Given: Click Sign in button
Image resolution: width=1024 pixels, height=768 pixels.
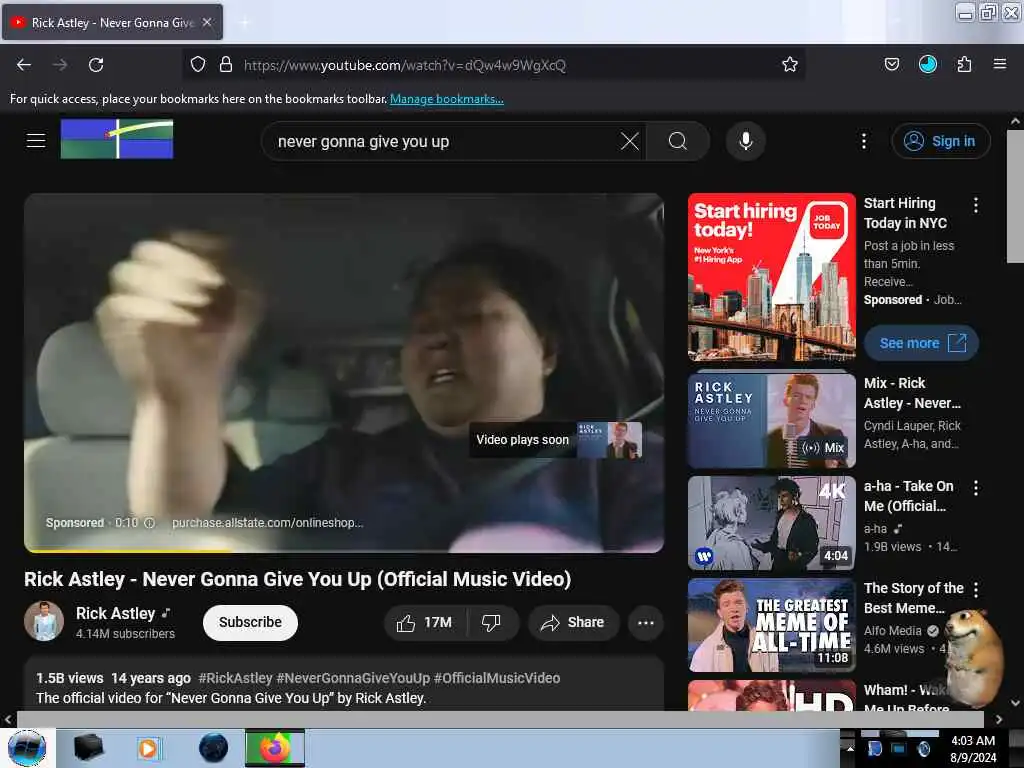Looking at the screenshot, I should 940,141.
